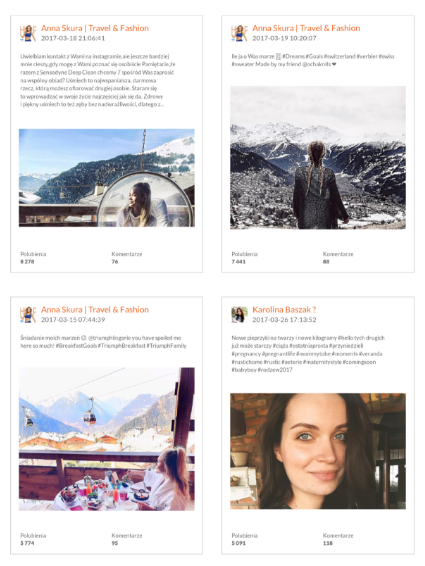This screenshot has width=425, height=566.
Task: Open Karolina Baszak profile name link
Action: tap(284, 310)
